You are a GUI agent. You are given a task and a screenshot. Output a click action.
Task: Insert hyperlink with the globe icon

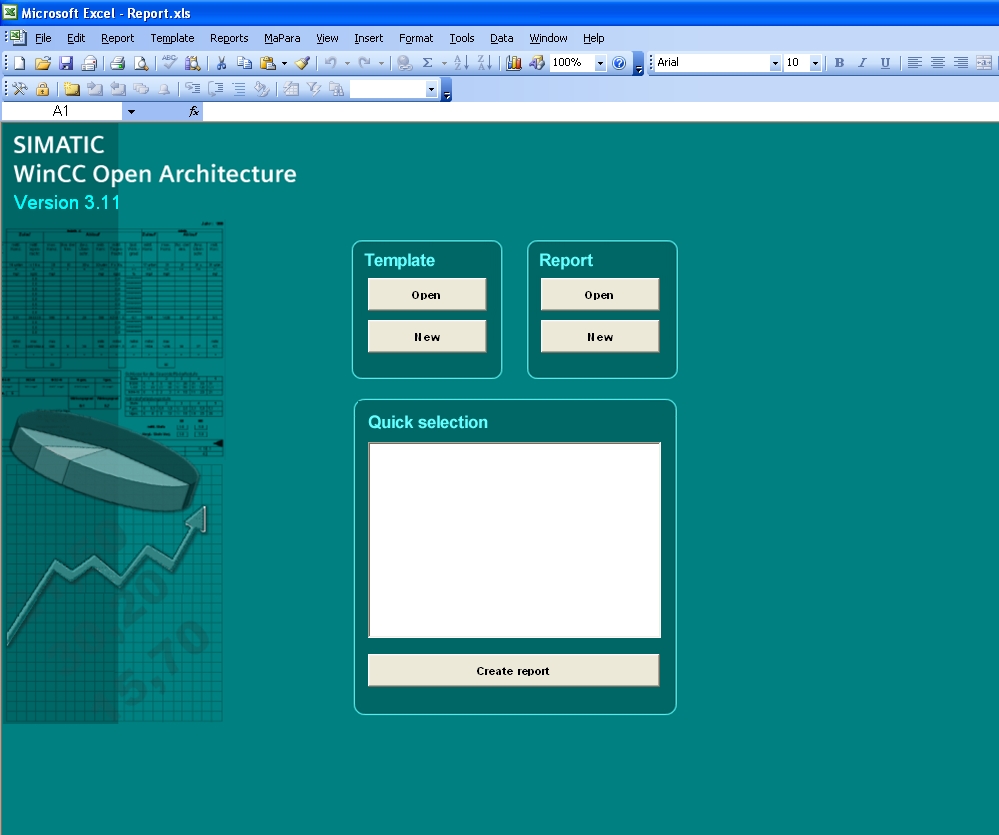[403, 62]
